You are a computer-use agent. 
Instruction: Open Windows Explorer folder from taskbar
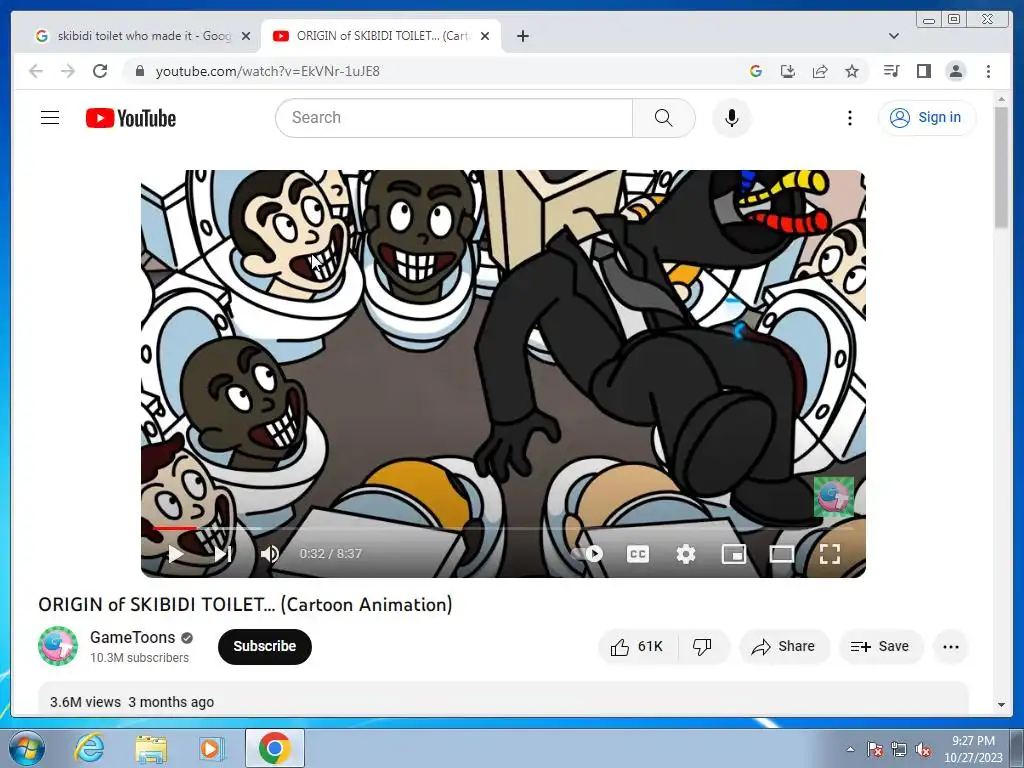click(151, 748)
